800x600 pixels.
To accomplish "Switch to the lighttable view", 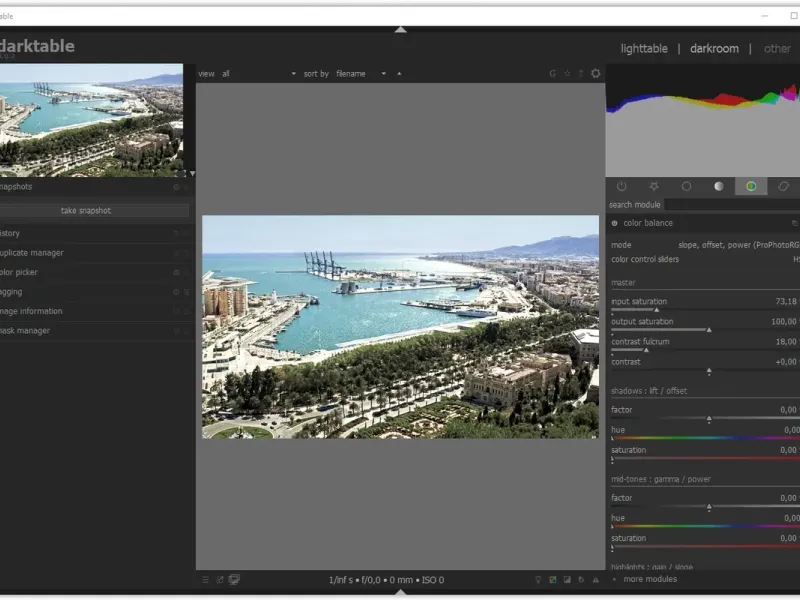I will point(644,48).
